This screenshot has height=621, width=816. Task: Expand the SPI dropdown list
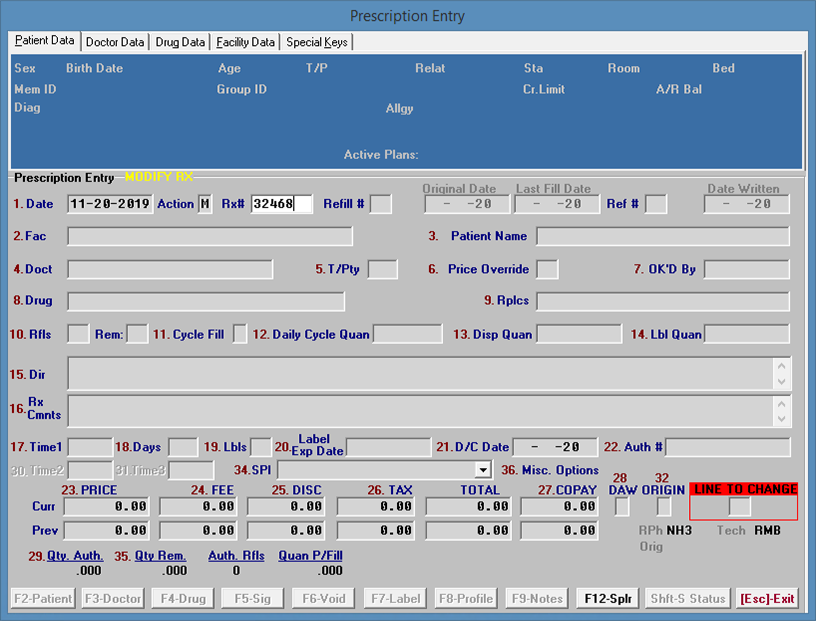click(483, 470)
